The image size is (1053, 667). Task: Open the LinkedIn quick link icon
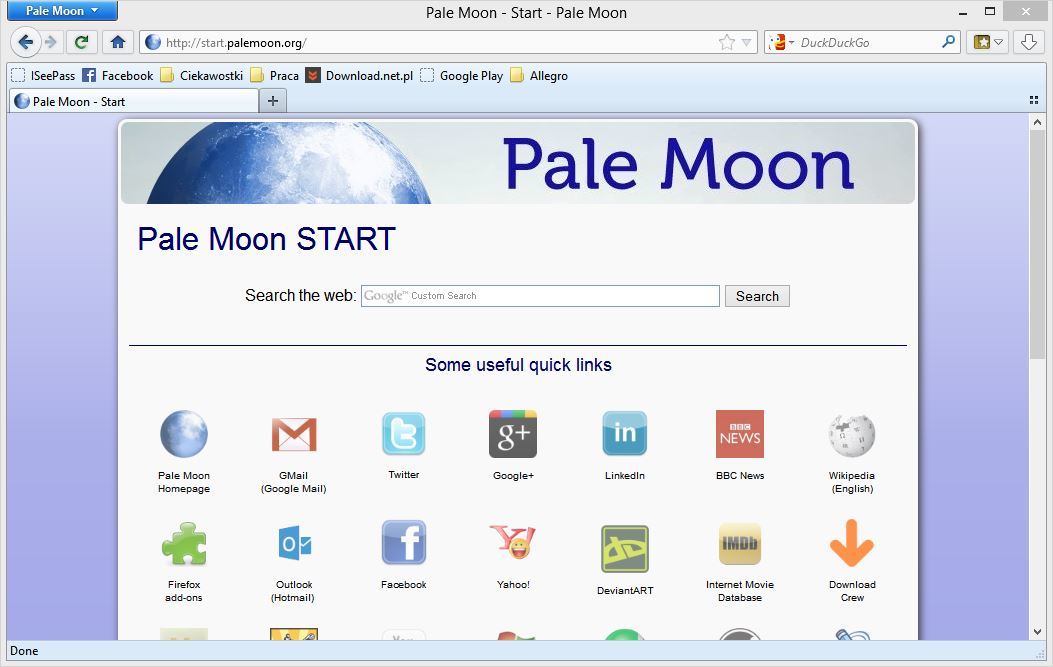coord(625,434)
